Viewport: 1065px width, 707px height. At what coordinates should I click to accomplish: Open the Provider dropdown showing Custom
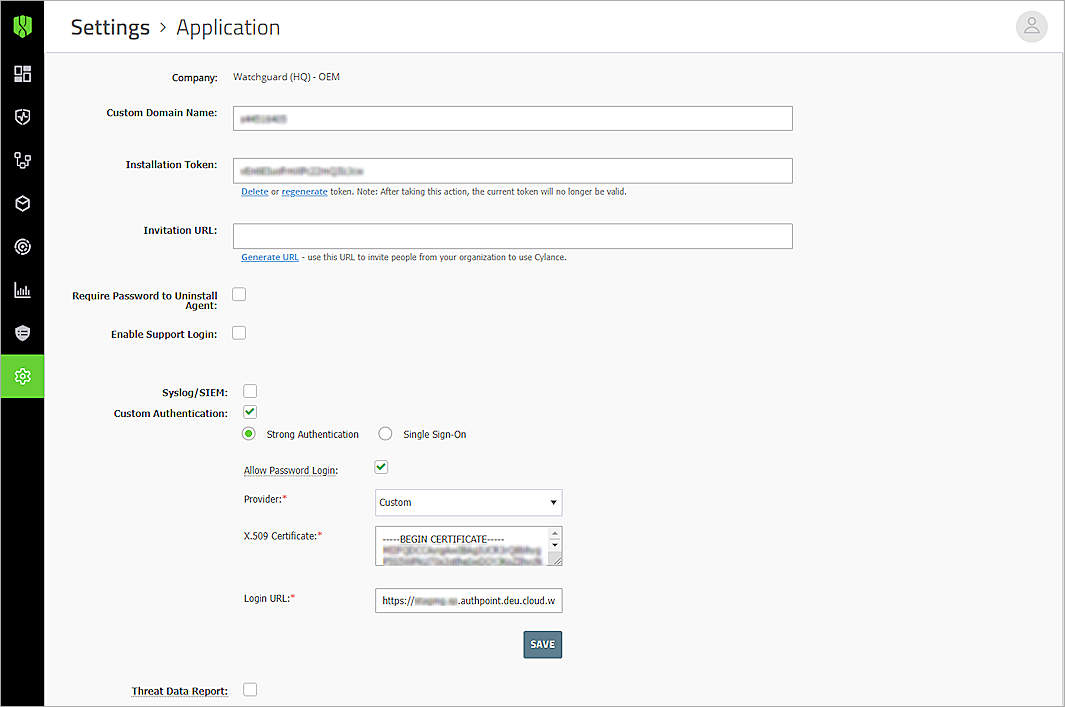coord(468,502)
